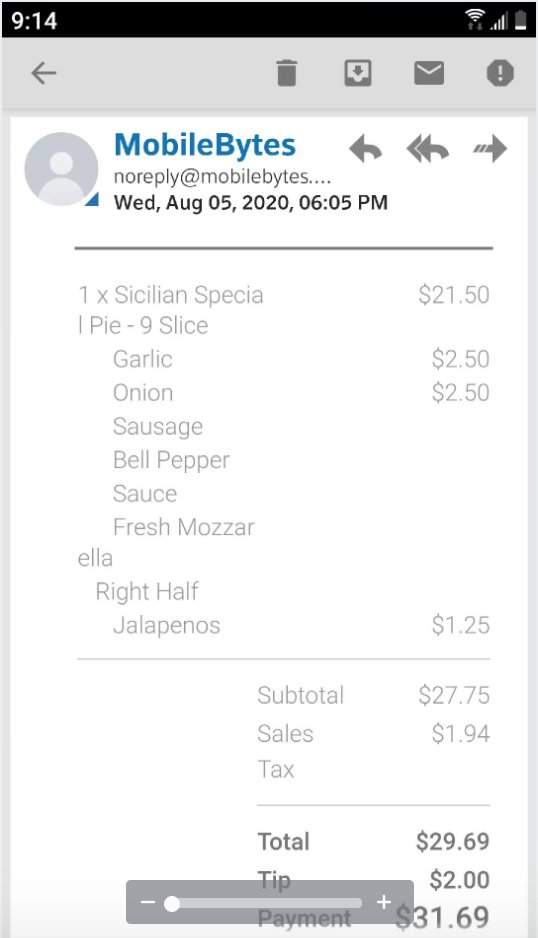The width and height of the screenshot is (538, 938).
Task: Select the Sicilian Special Pie line item
Action: [284, 310]
